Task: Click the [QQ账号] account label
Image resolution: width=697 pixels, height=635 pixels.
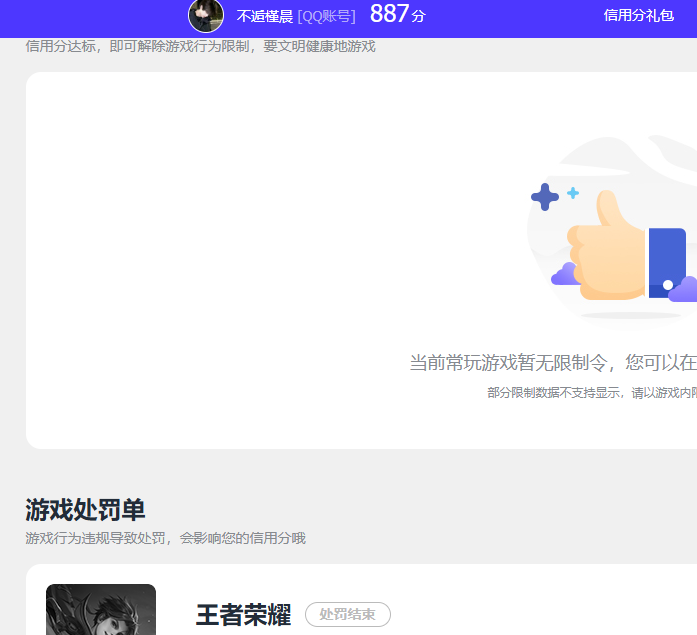Action: [326, 16]
